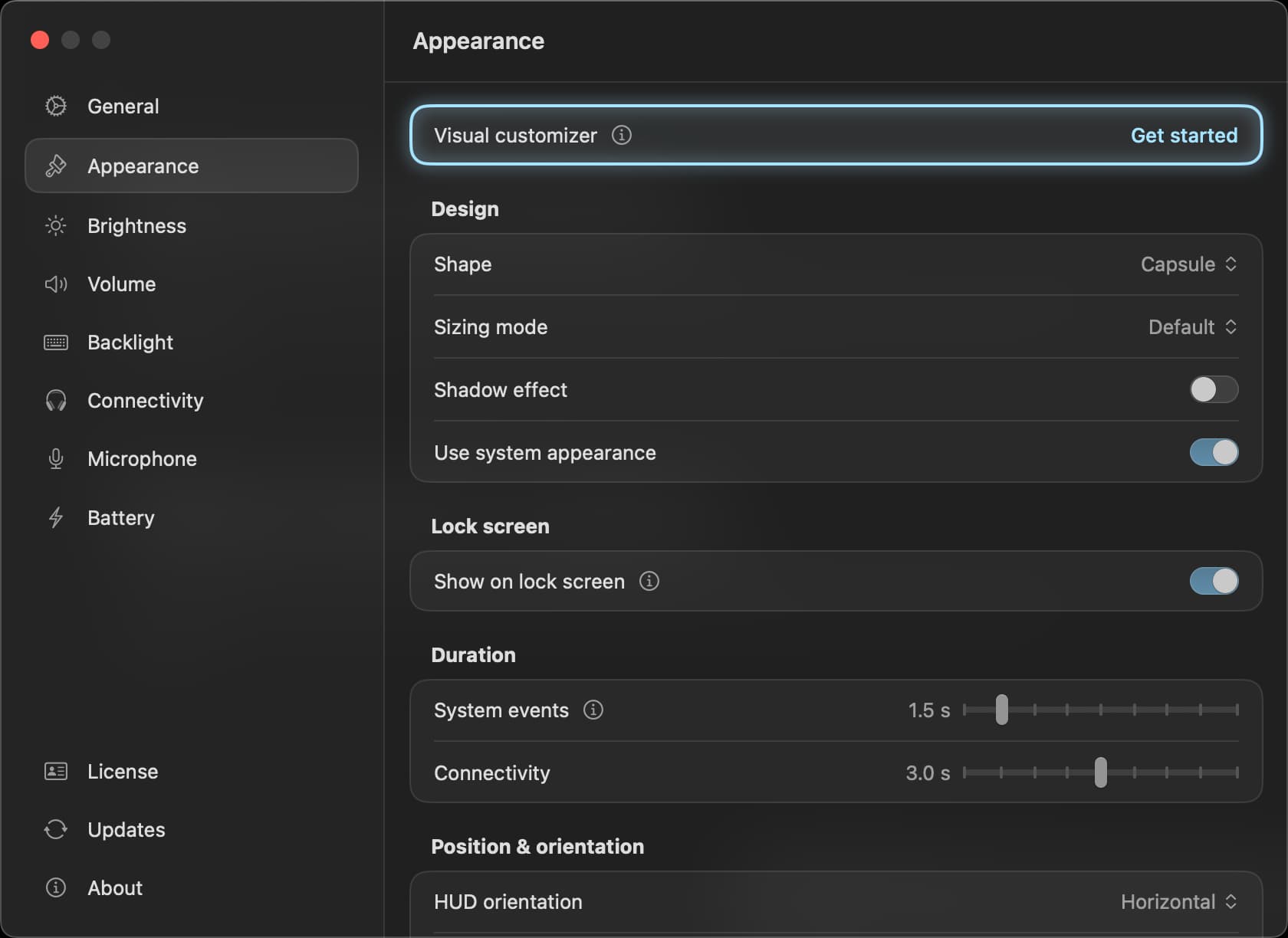The height and width of the screenshot is (938, 1288).
Task: Open the HUD orientation dropdown
Action: click(x=1178, y=902)
